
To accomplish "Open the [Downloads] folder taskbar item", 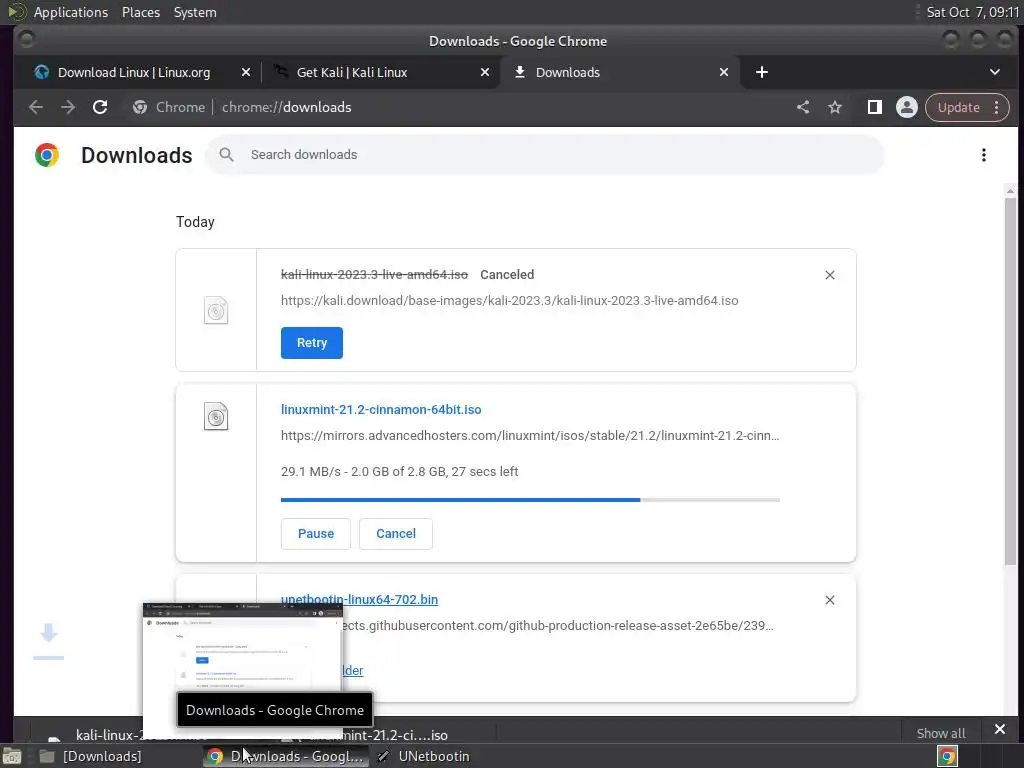I will tap(91, 756).
